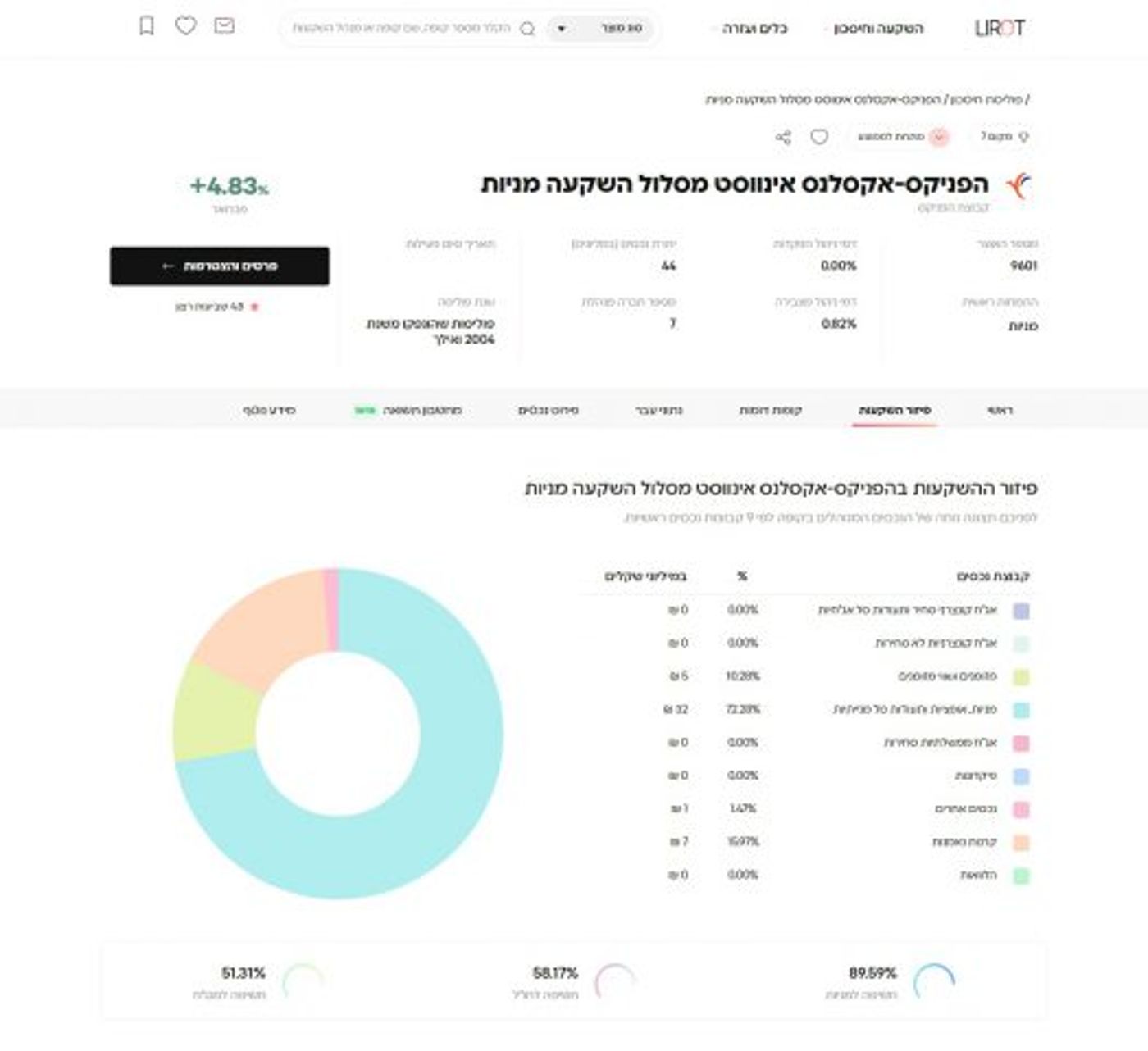Click the pink 58.17% gauge arc

click(615, 980)
